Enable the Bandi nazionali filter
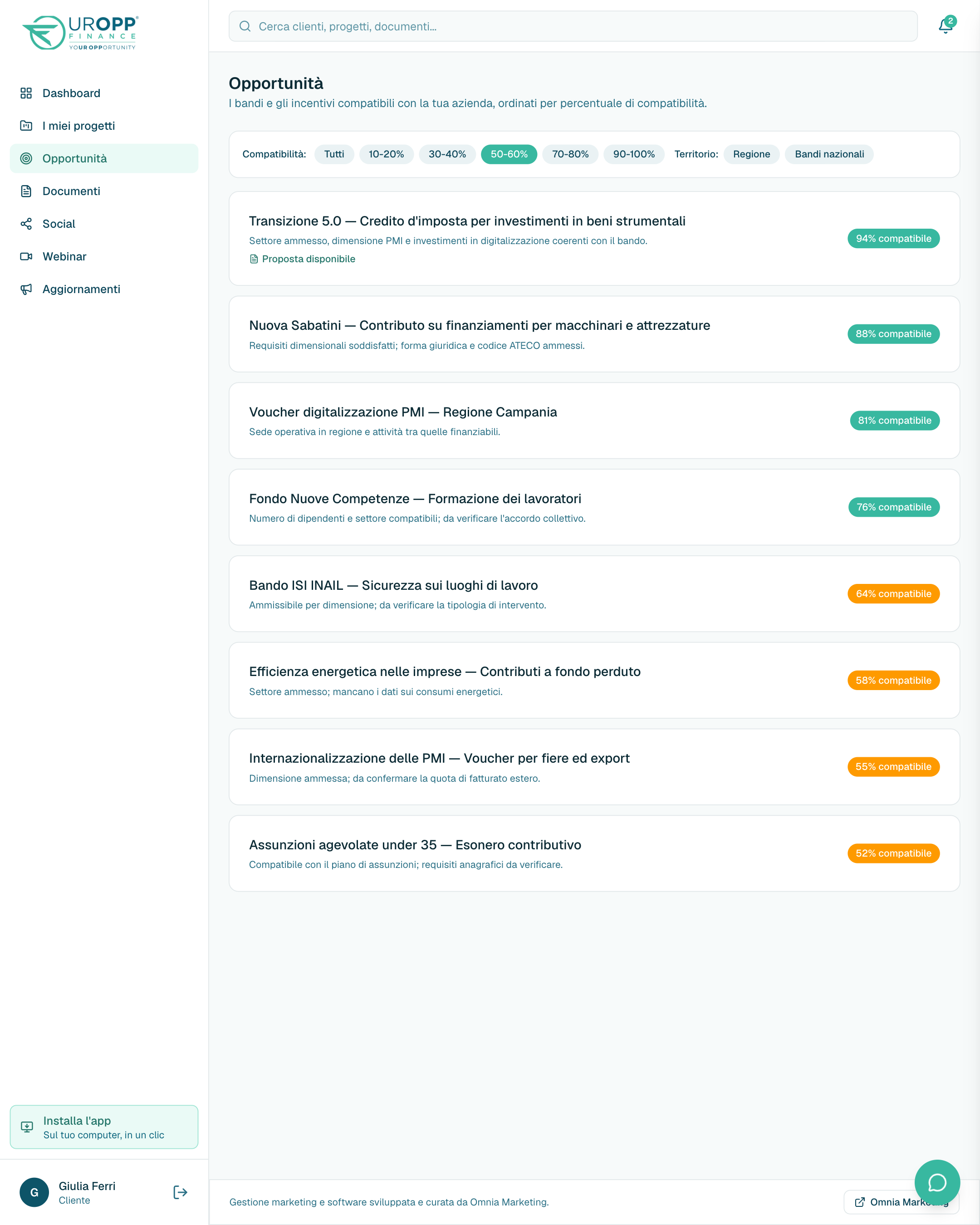 pos(829,154)
